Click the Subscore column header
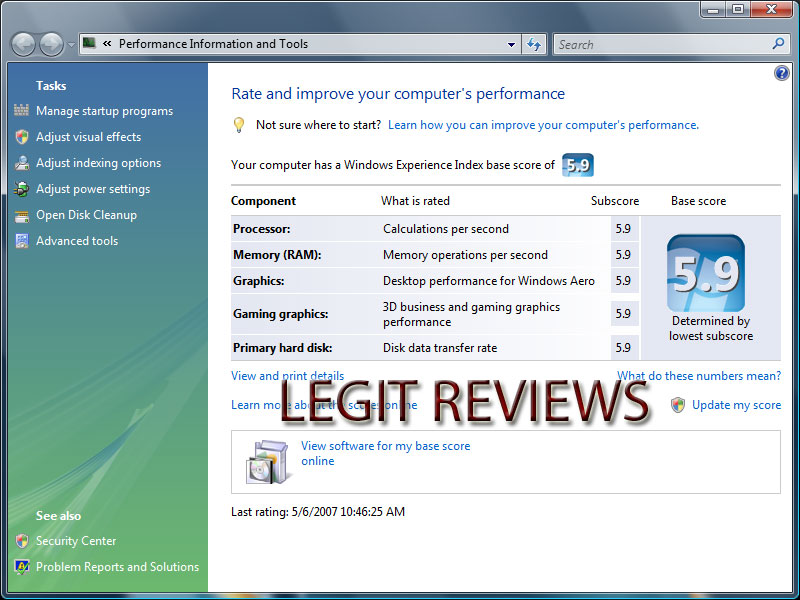The image size is (800, 600). pos(615,201)
